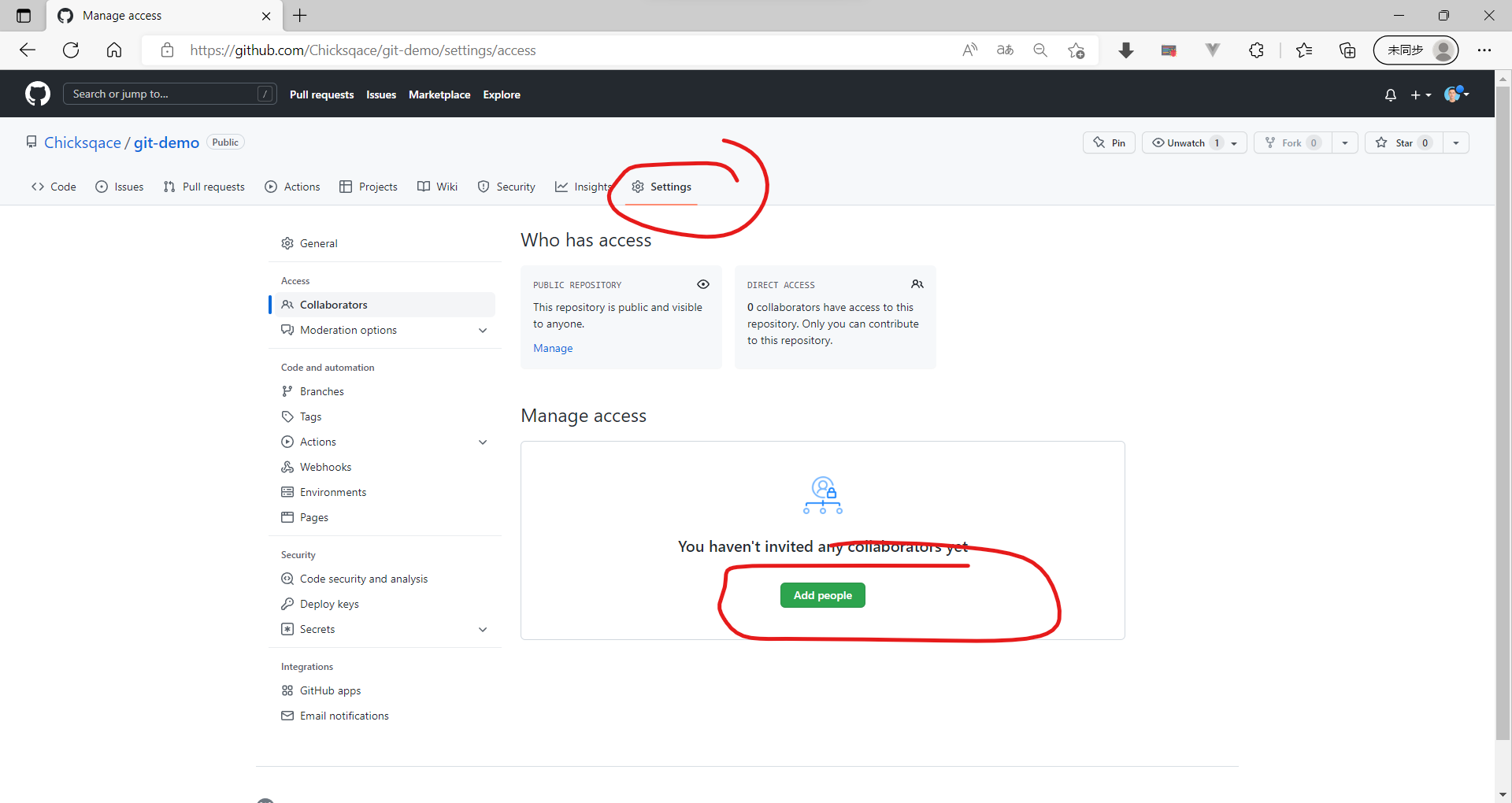1512x803 pixels.
Task: Open the notifications bell
Action: (x=1391, y=95)
